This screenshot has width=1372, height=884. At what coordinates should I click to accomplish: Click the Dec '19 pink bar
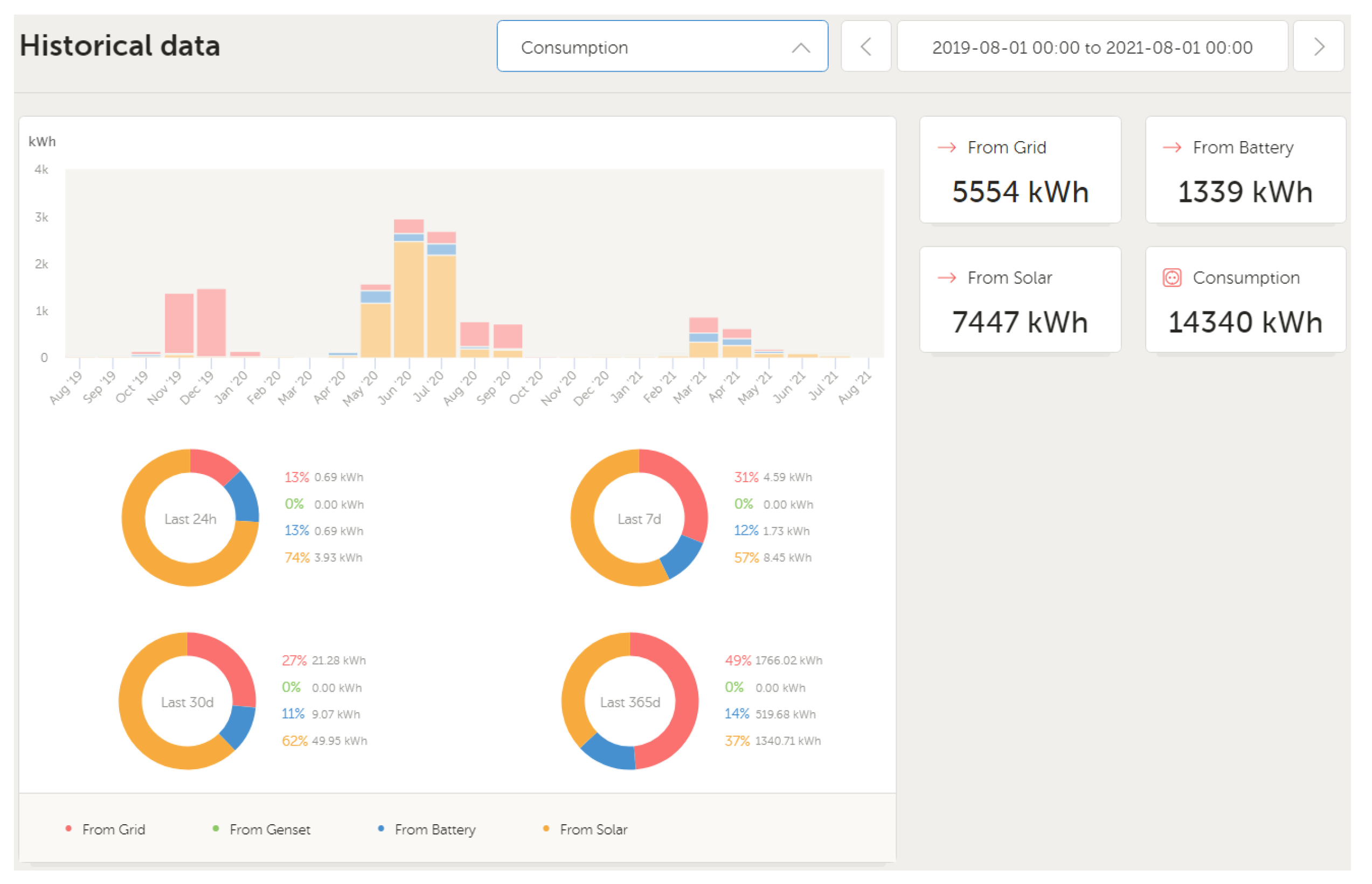pos(211,323)
